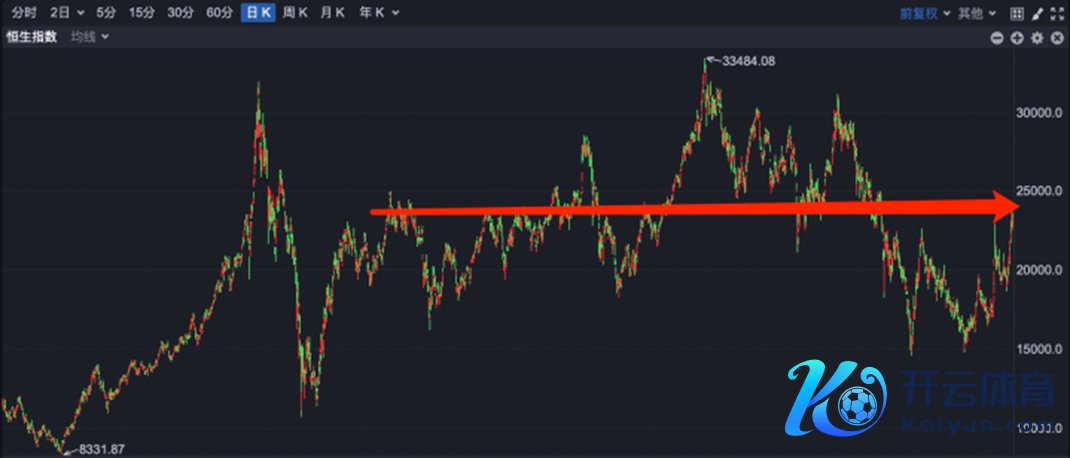Viewport: 1070px width, 458px height.
Task: Select the 月K monthly chart tab
Action: pyautogui.click(x=333, y=13)
